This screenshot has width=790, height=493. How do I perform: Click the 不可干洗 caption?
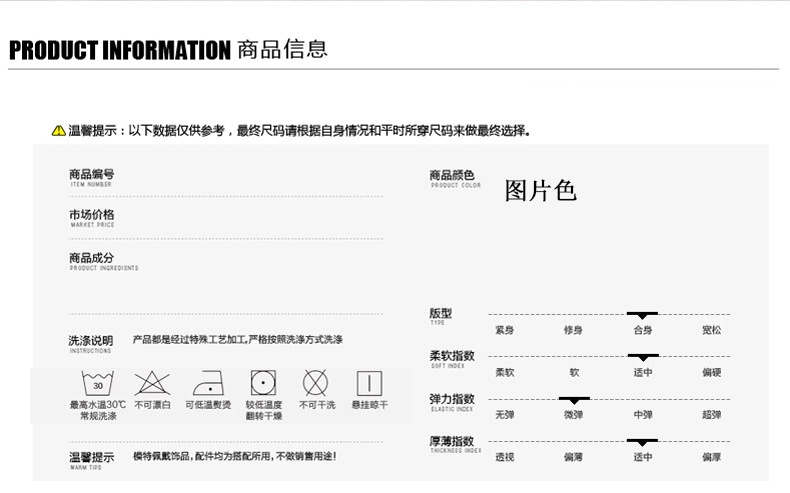coord(317,405)
